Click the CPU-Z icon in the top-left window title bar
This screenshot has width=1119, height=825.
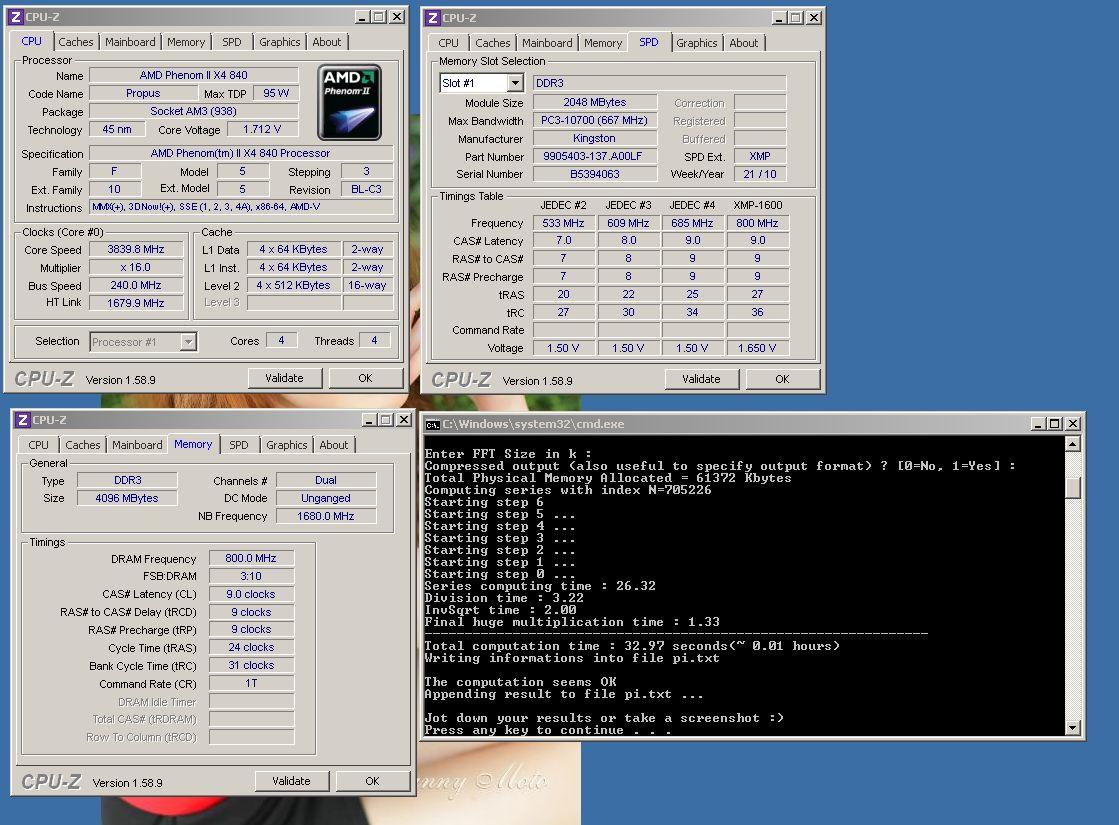click(x=16, y=16)
